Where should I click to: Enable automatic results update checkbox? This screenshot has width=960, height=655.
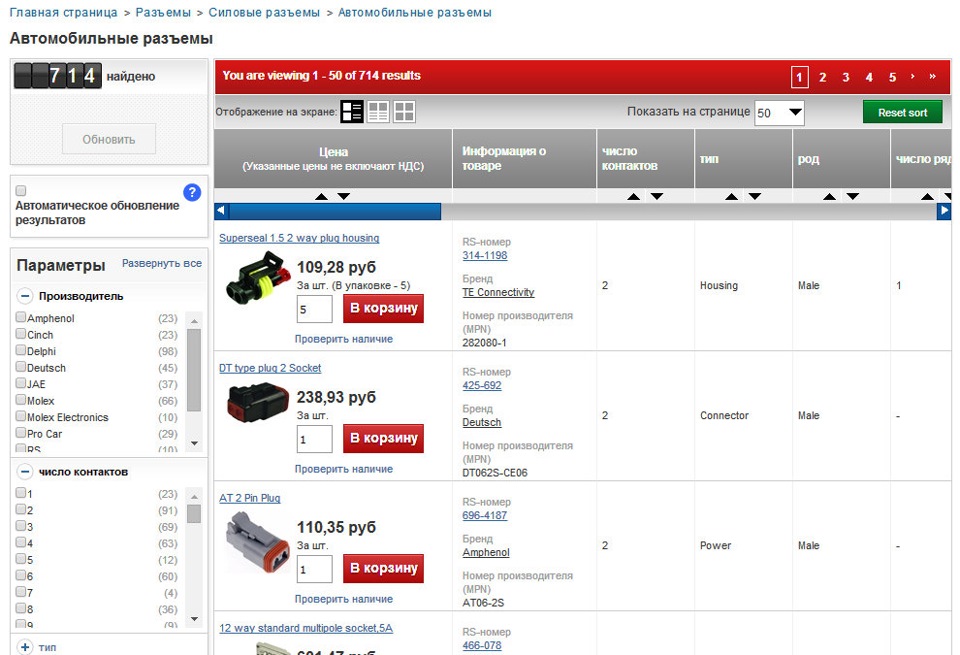tap(21, 191)
